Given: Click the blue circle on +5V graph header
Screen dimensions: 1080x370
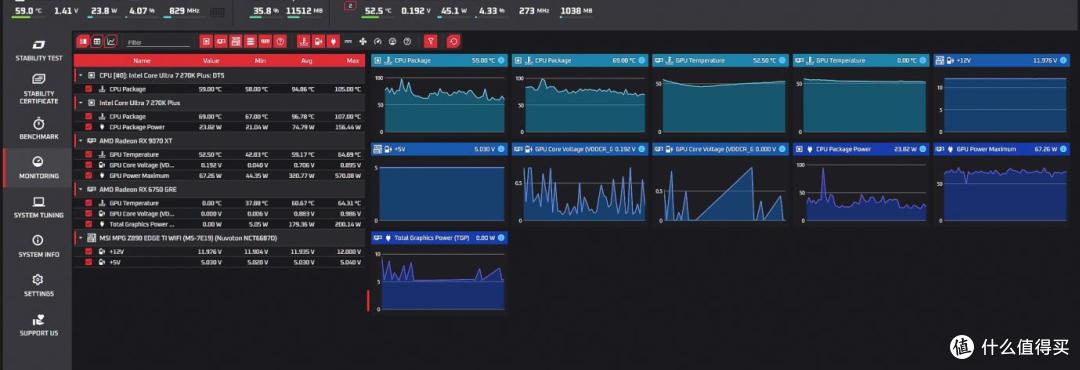Looking at the screenshot, I should (501, 148).
